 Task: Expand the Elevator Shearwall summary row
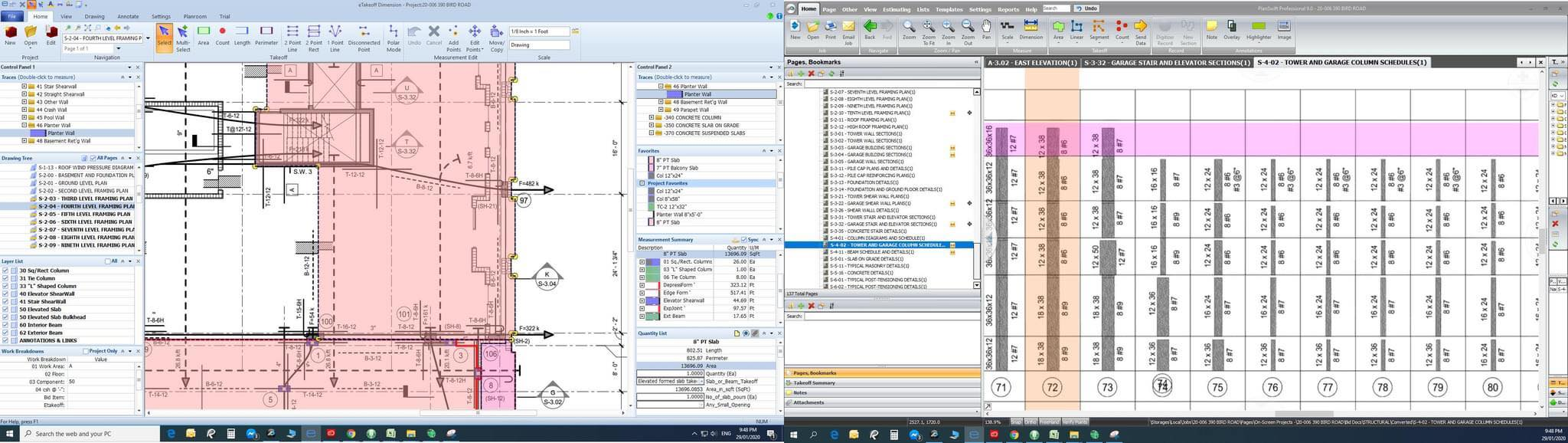coord(642,300)
